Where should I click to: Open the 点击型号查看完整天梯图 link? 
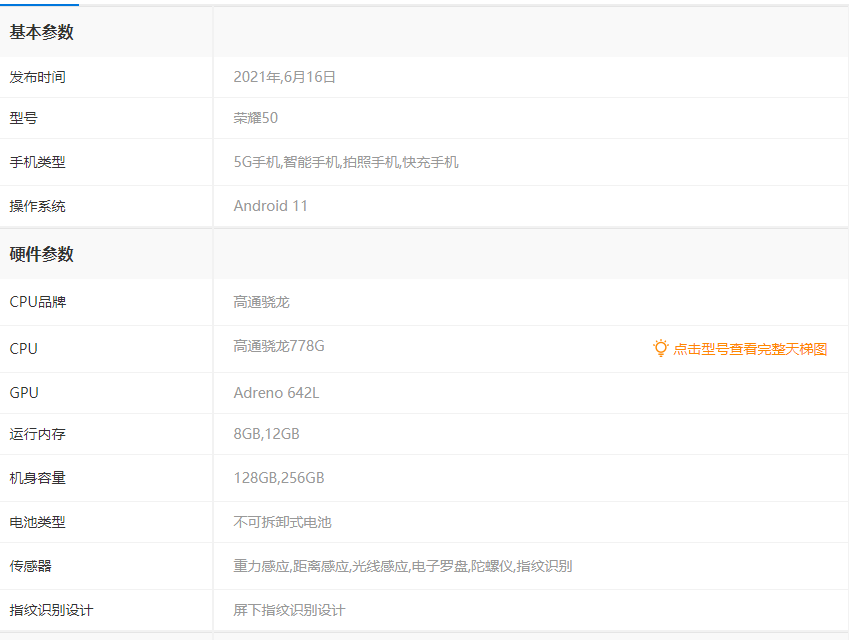(749, 349)
